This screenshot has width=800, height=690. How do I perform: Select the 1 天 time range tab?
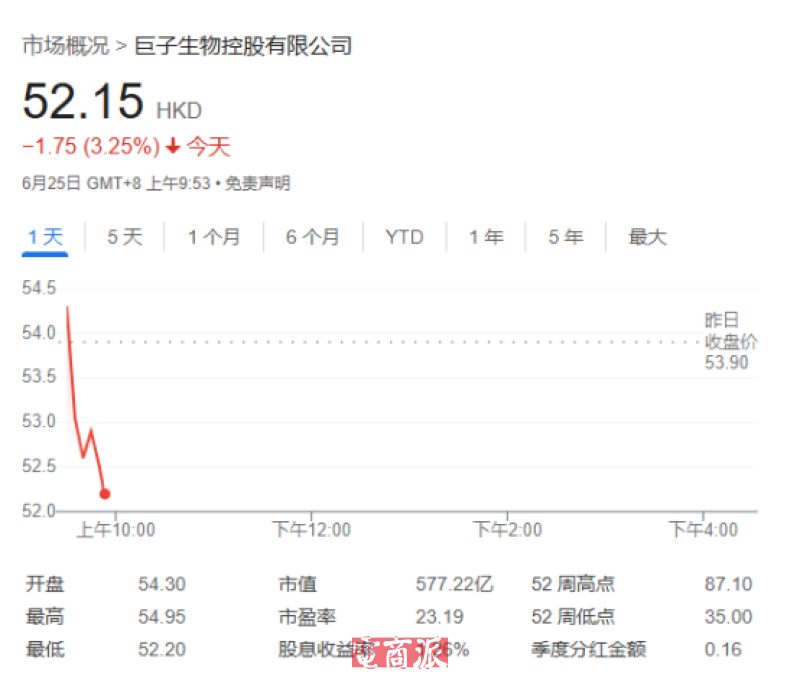click(45, 237)
